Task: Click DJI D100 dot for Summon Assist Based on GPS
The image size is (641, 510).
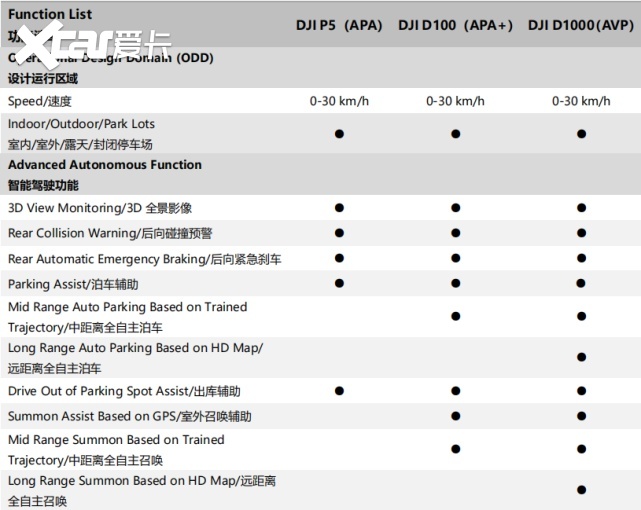Action: [x=455, y=416]
